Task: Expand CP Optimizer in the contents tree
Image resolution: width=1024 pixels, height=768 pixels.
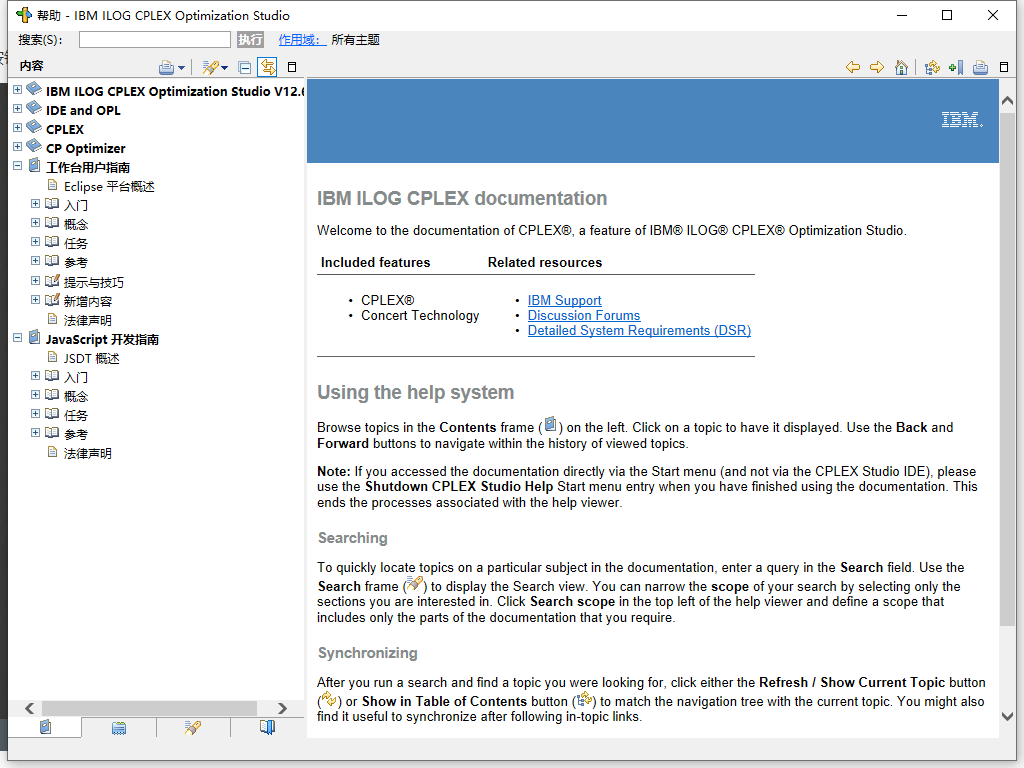Action: click(16, 147)
